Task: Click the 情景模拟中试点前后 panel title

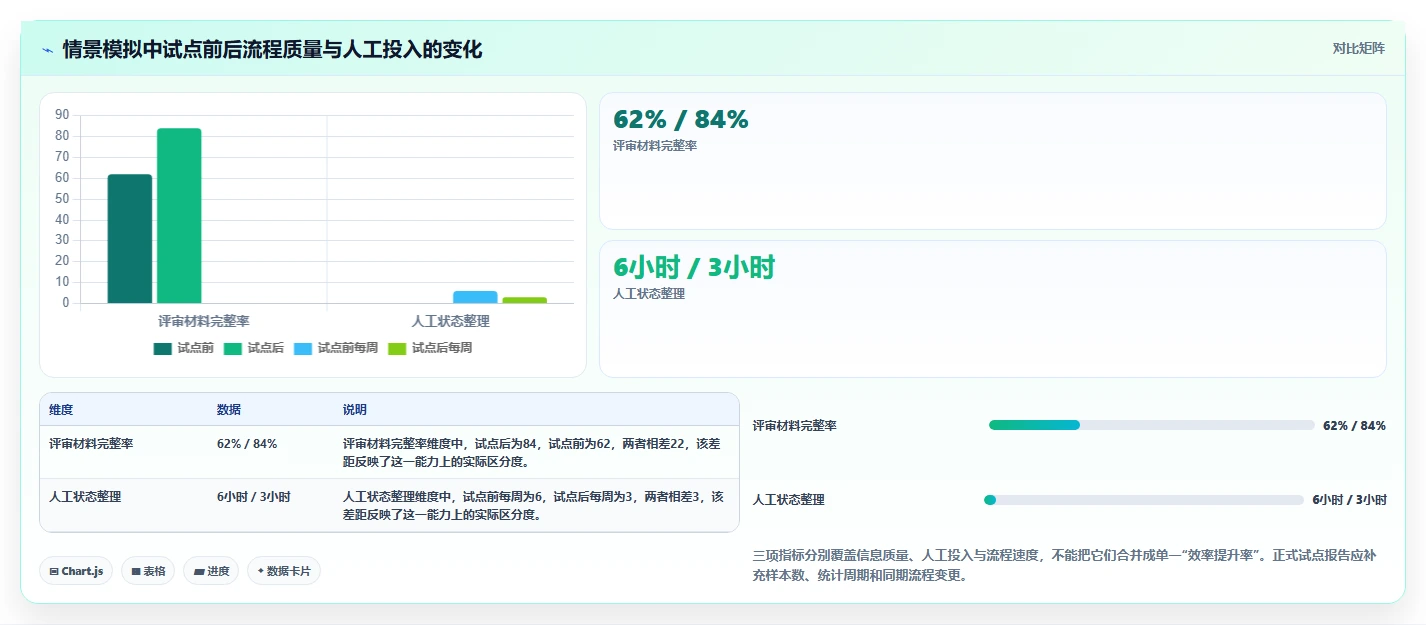Action: (272, 50)
